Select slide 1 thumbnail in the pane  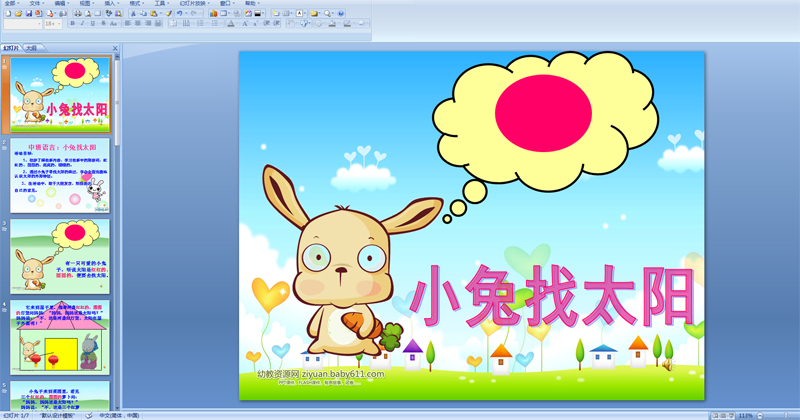coord(60,94)
